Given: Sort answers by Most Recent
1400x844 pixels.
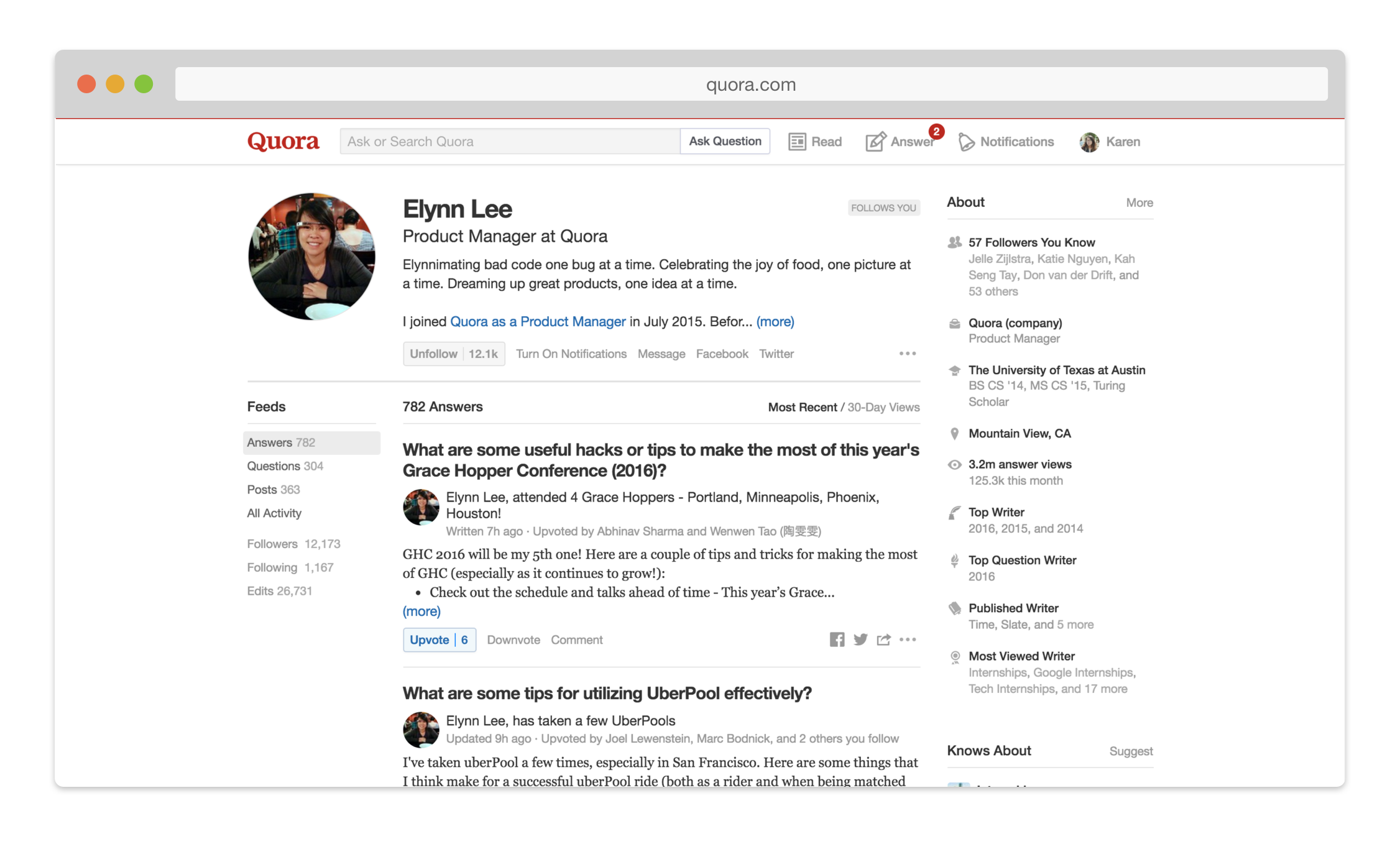Looking at the screenshot, I should [803, 407].
